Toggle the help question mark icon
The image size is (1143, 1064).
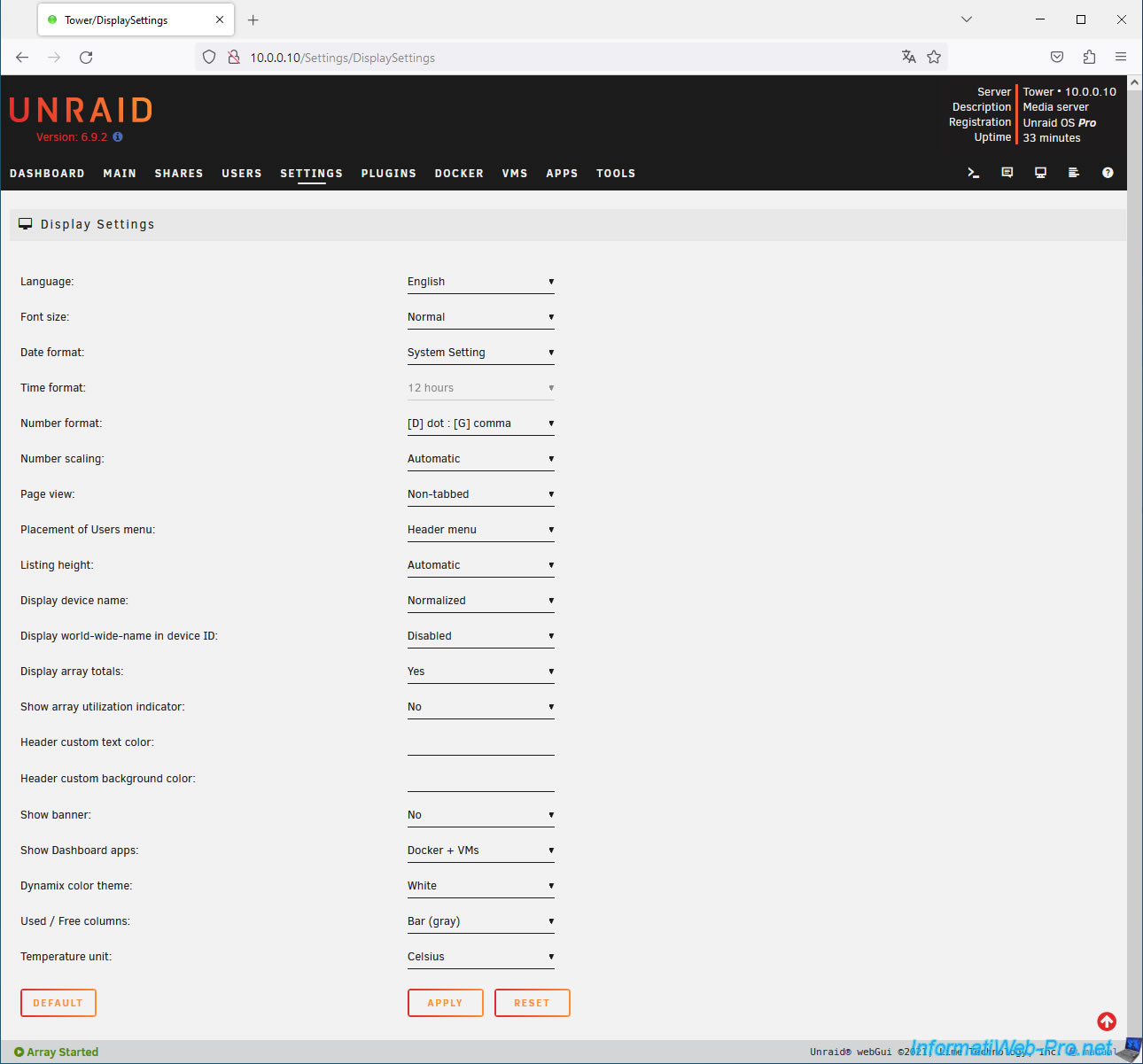(x=1108, y=173)
